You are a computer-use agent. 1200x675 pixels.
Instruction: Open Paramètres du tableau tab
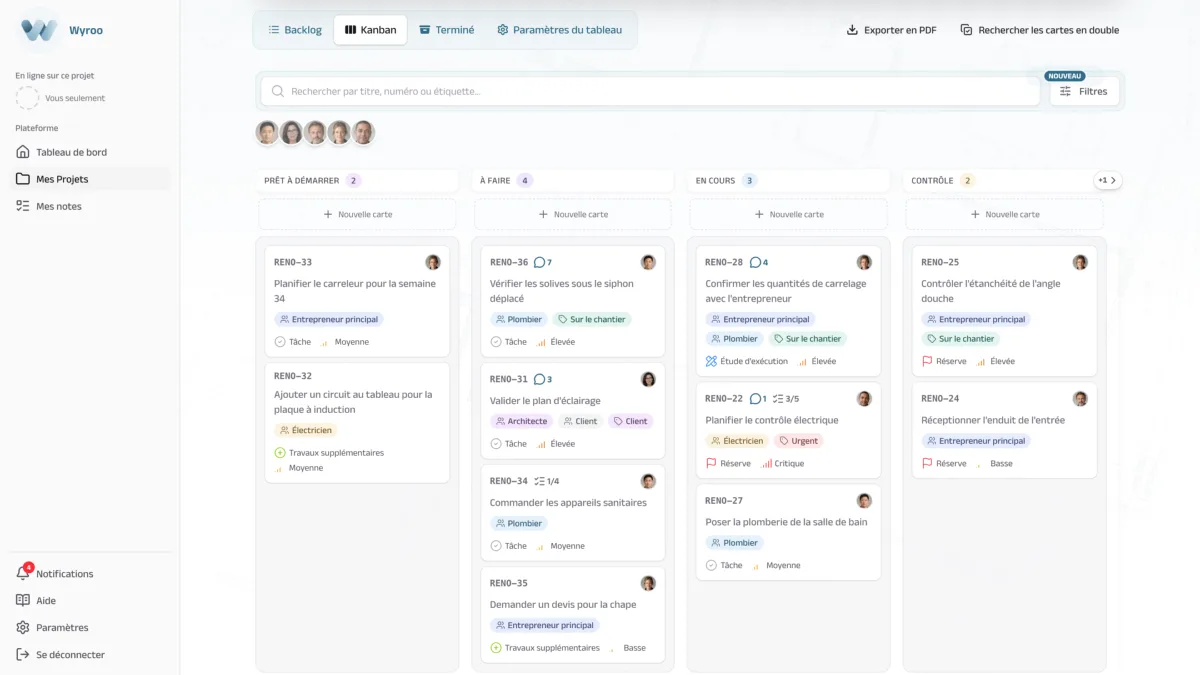point(559,30)
